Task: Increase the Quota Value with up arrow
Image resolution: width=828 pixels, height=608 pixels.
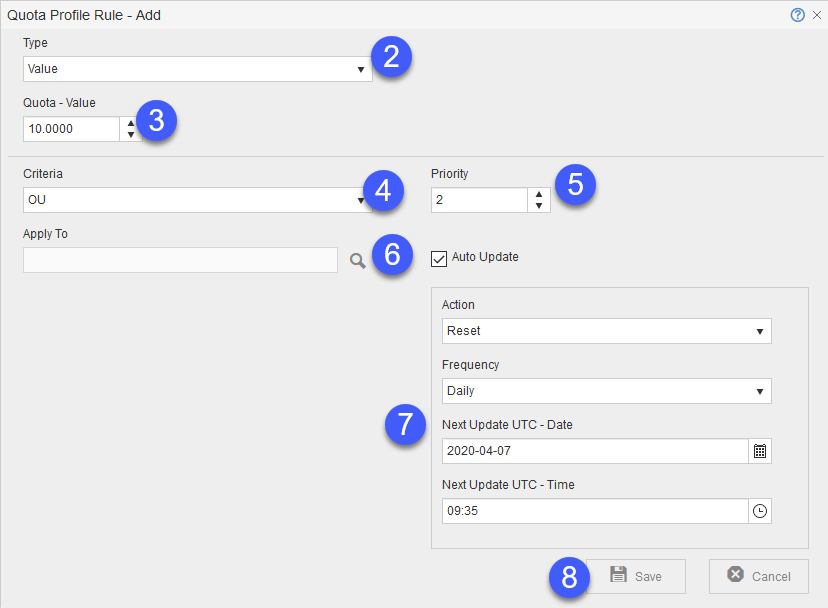Action: [x=131, y=123]
